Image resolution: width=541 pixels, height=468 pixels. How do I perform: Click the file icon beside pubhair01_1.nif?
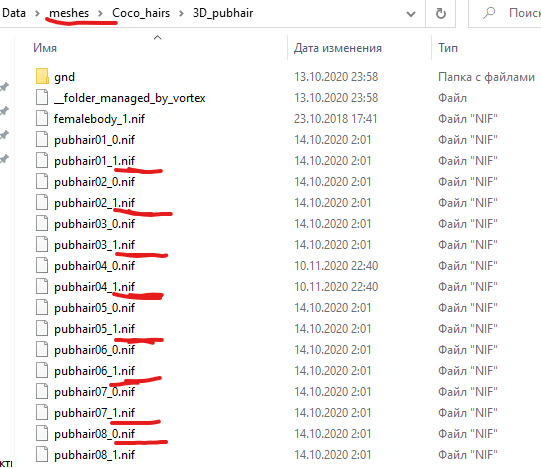click(42, 160)
